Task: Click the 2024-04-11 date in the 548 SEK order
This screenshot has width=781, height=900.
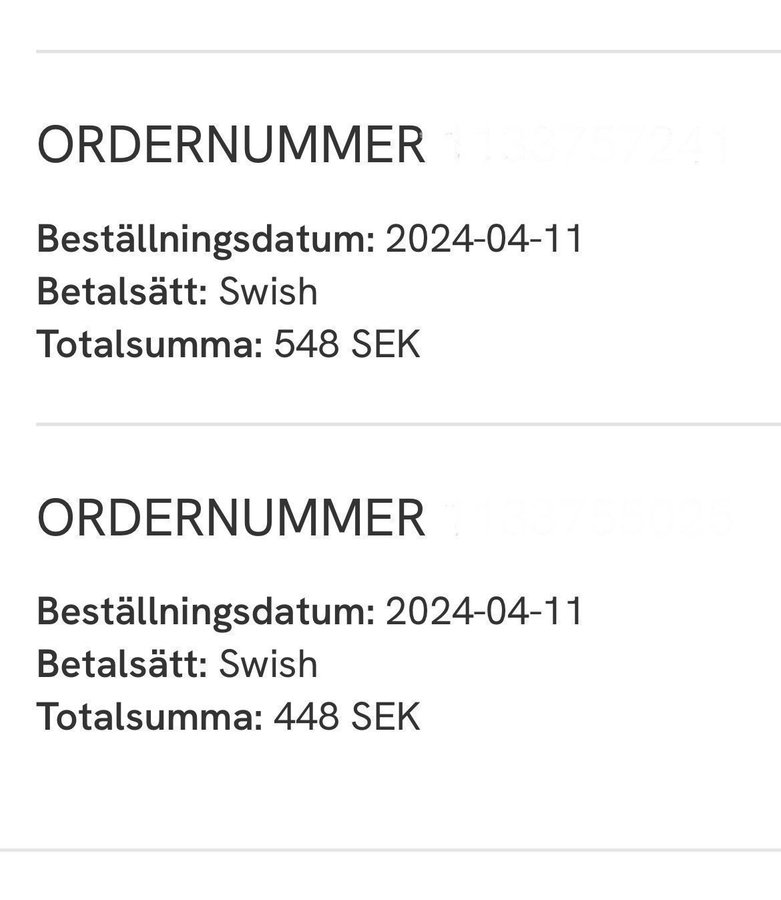Action: tap(484, 240)
